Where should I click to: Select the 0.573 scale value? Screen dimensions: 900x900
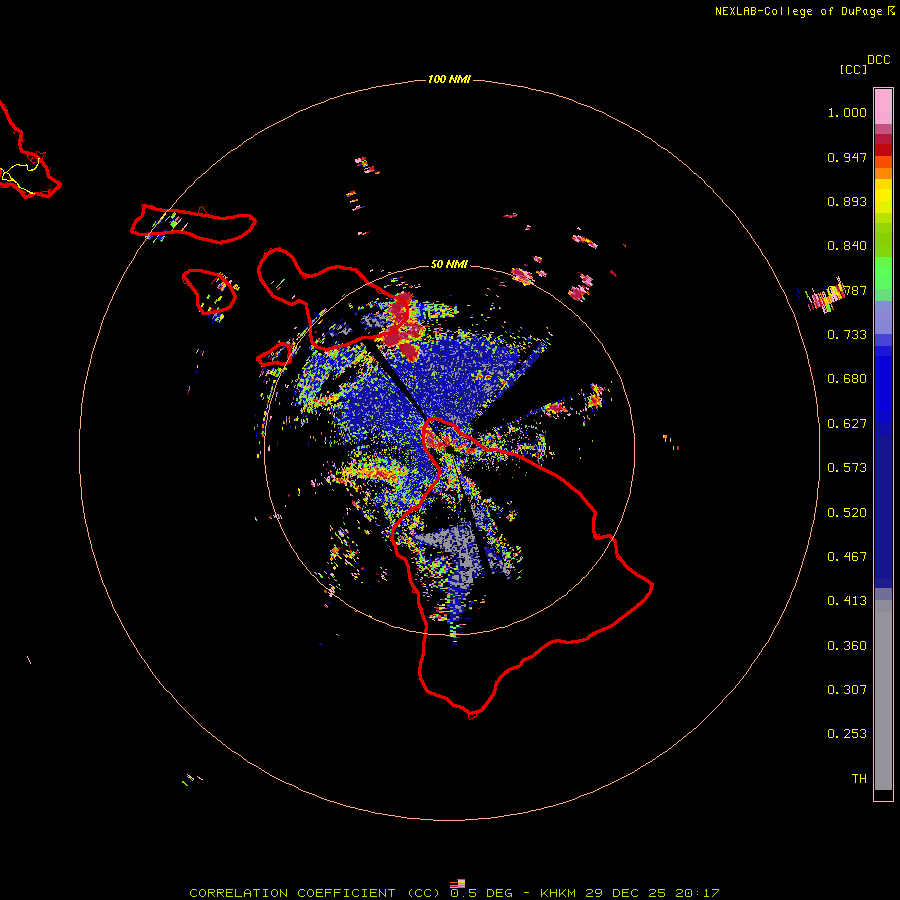847,468
